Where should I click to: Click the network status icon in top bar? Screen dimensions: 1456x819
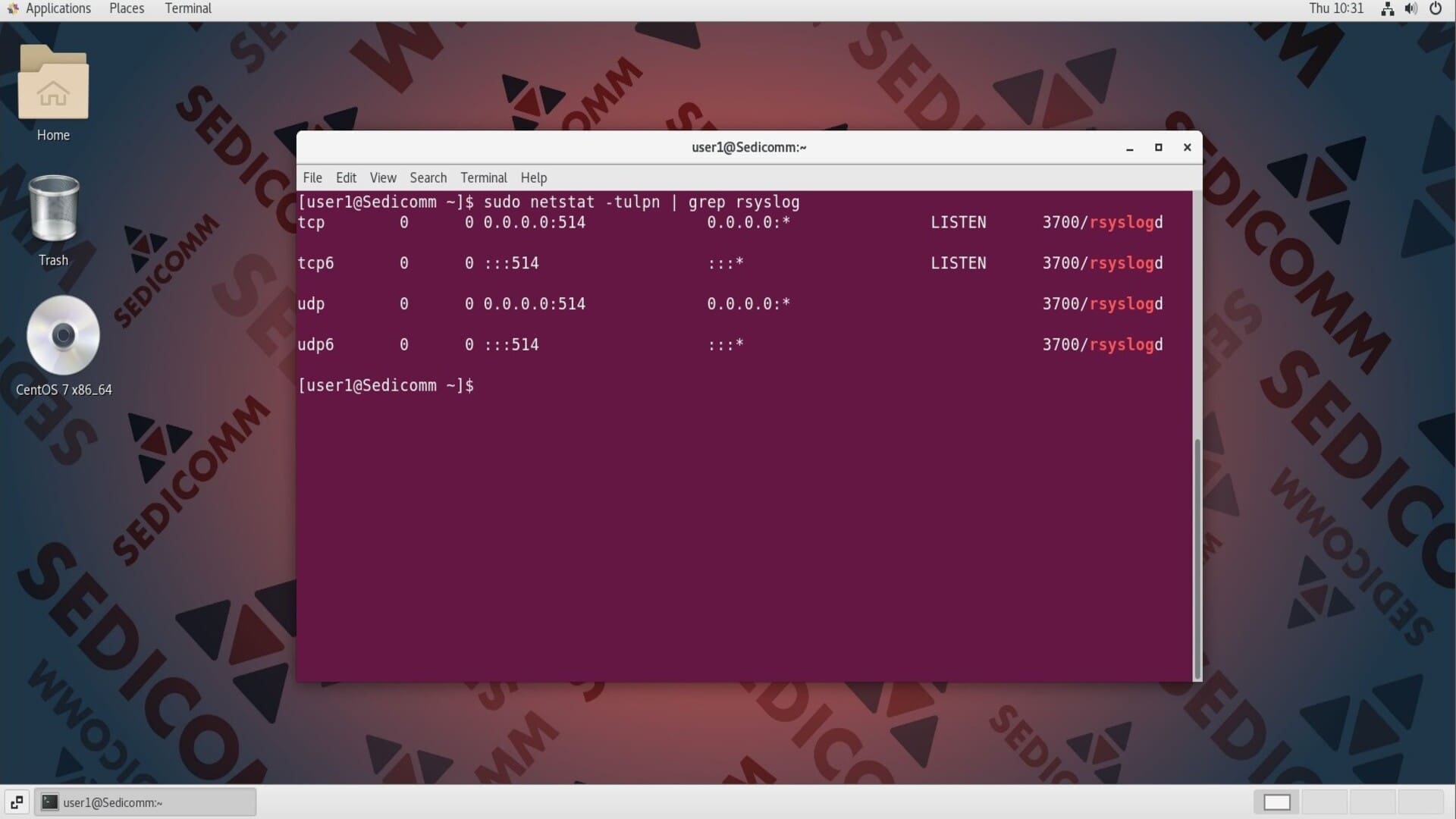click(x=1387, y=9)
